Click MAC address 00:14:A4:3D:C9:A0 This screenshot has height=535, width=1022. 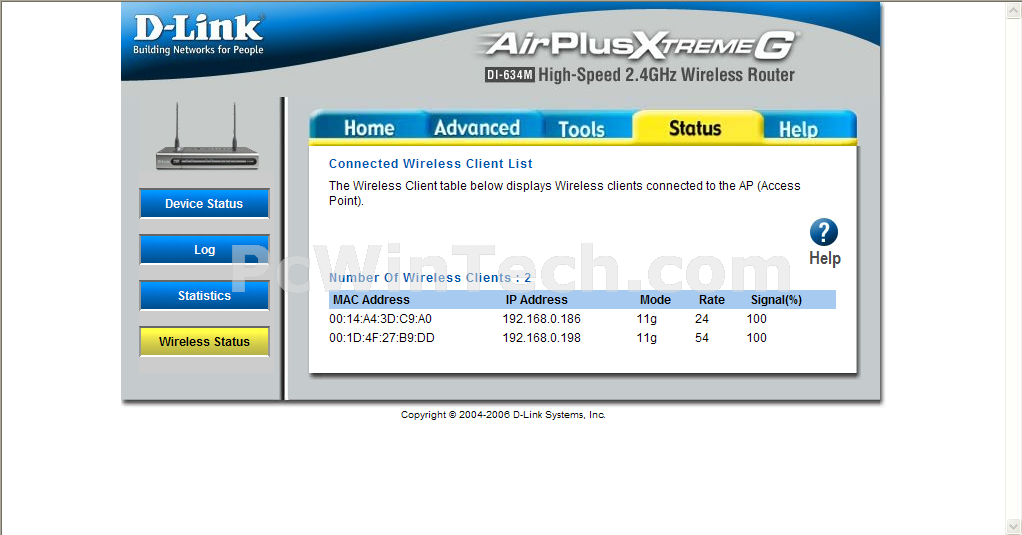[x=380, y=319]
